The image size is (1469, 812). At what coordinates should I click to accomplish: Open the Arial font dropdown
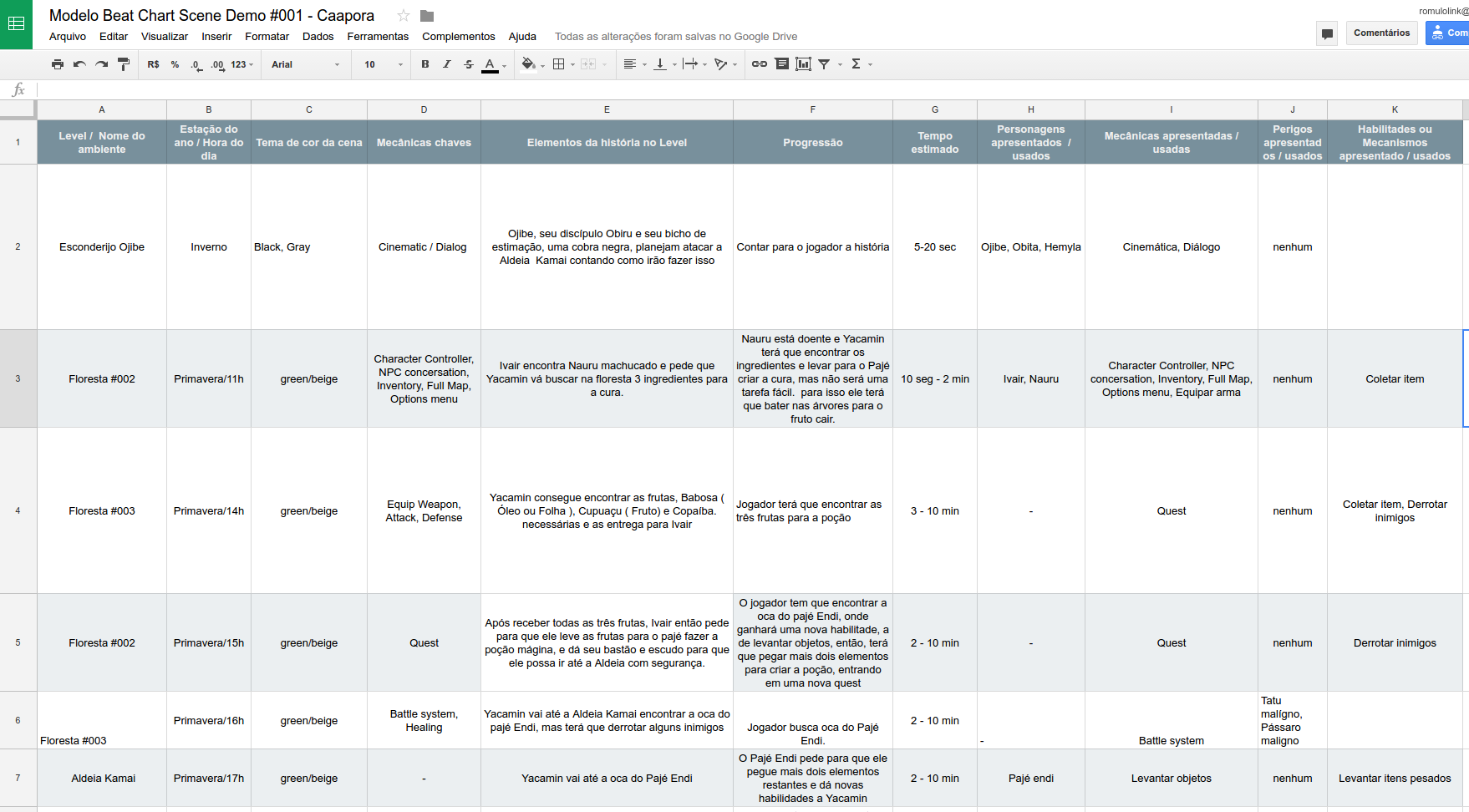(x=305, y=64)
